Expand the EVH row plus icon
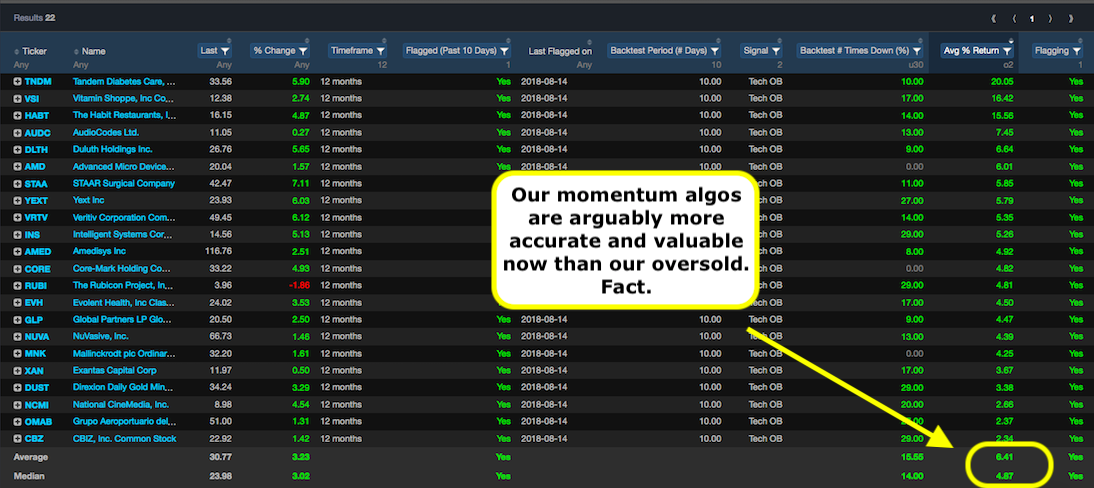The image size is (1094, 488). pyautogui.click(x=17, y=302)
